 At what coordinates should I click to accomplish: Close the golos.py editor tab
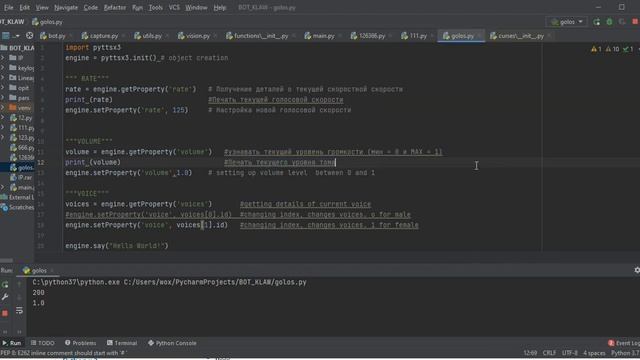[x=479, y=36]
